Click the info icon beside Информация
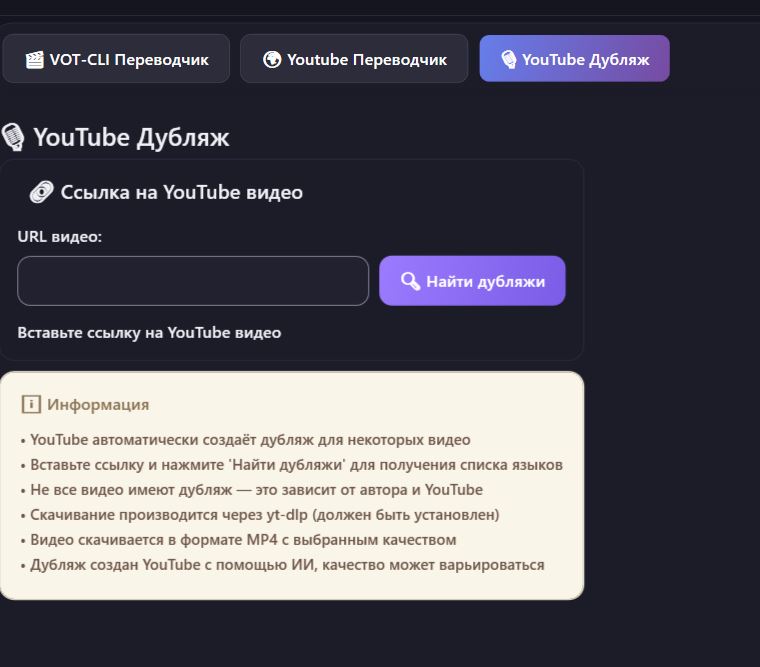 [31, 404]
